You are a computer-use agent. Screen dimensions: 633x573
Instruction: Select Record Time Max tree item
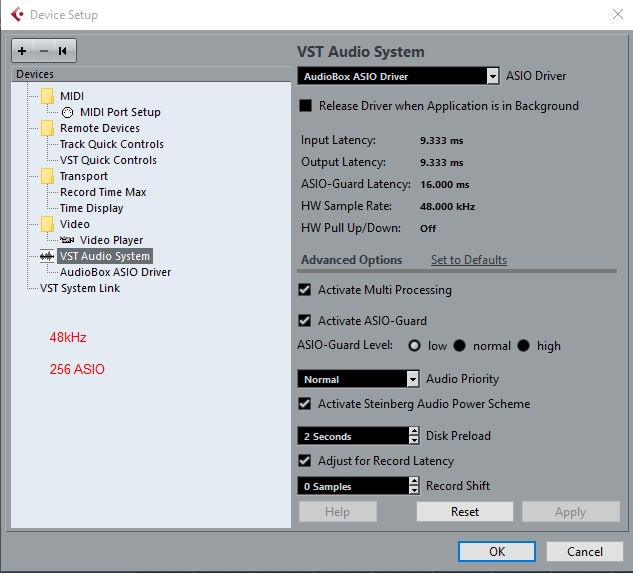(x=103, y=192)
